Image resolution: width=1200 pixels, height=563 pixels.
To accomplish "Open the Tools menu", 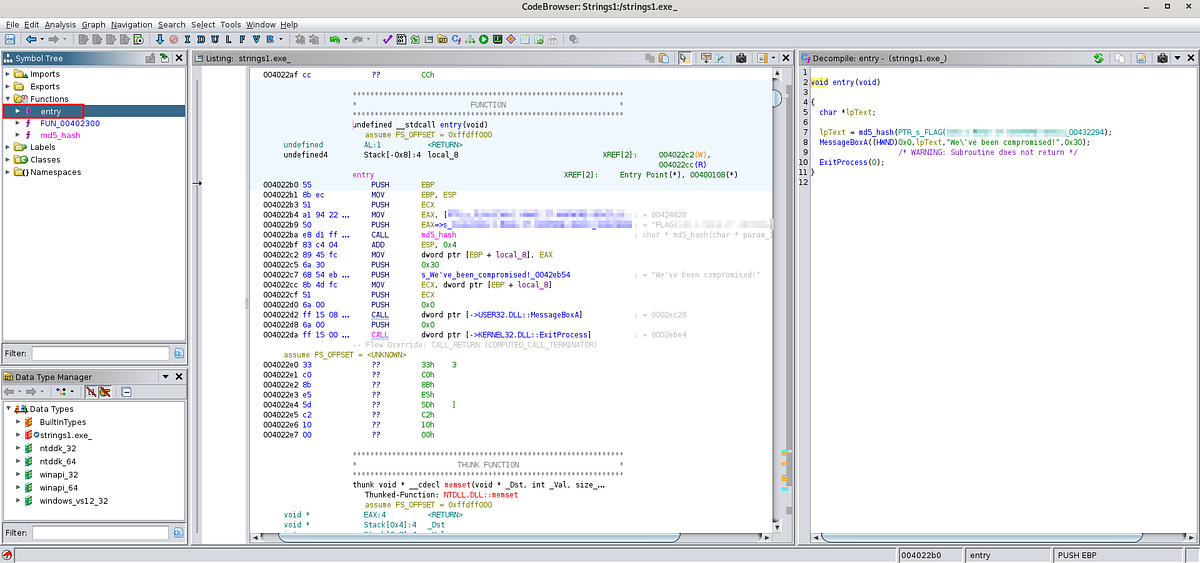I will tap(230, 24).
